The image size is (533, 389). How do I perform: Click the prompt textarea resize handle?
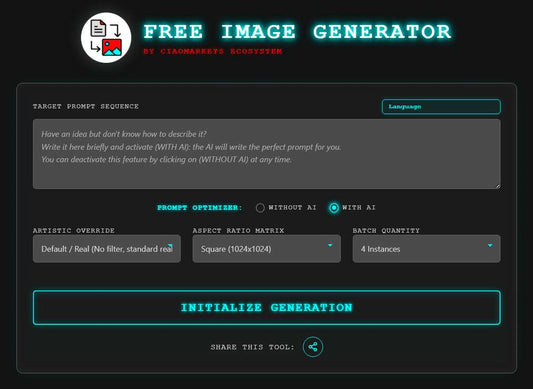pos(498,186)
